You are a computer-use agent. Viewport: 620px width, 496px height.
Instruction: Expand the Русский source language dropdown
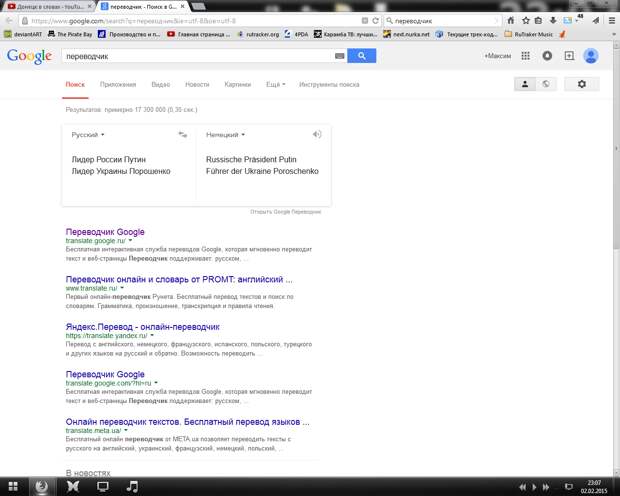pyautogui.click(x=88, y=134)
